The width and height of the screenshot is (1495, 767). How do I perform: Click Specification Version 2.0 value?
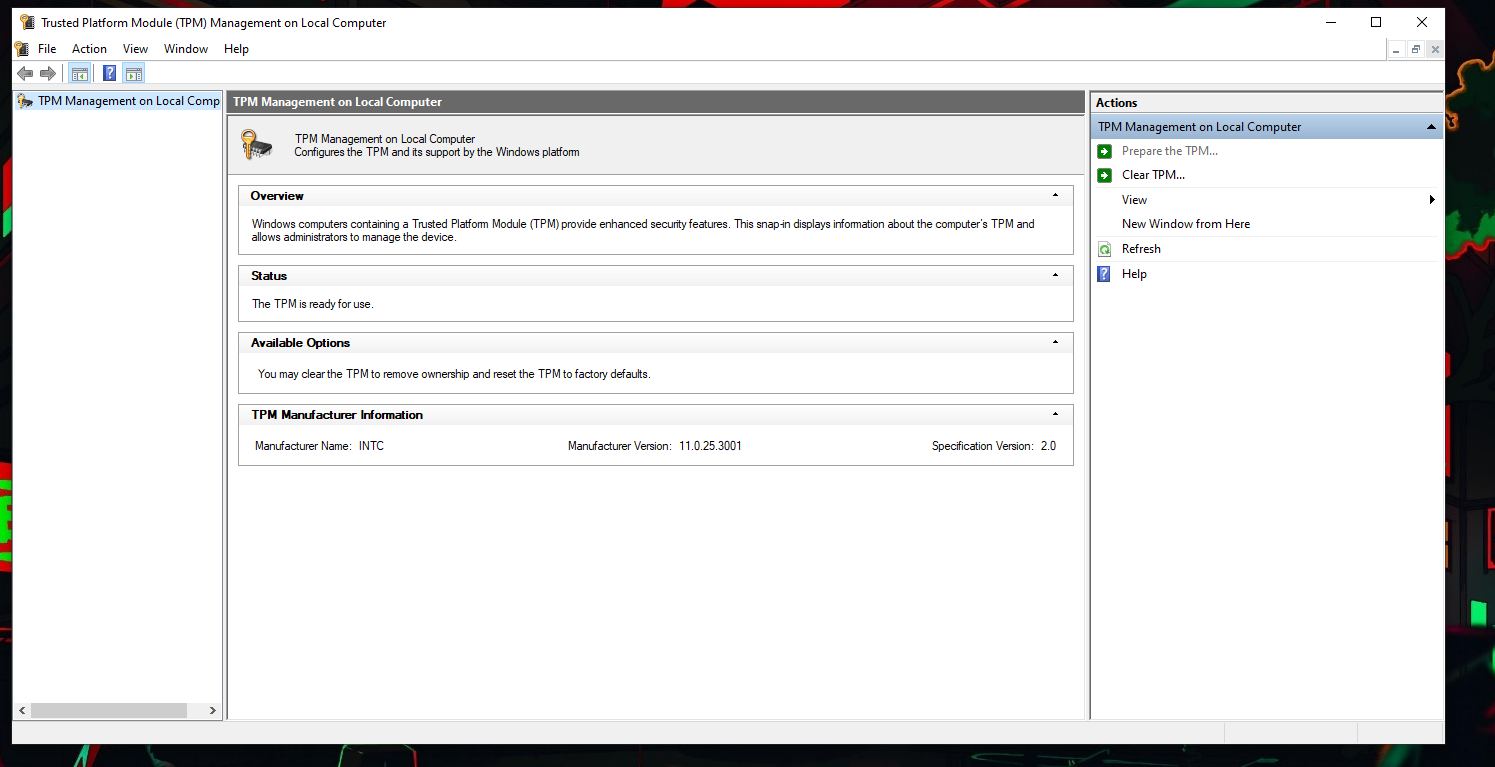coord(1048,446)
